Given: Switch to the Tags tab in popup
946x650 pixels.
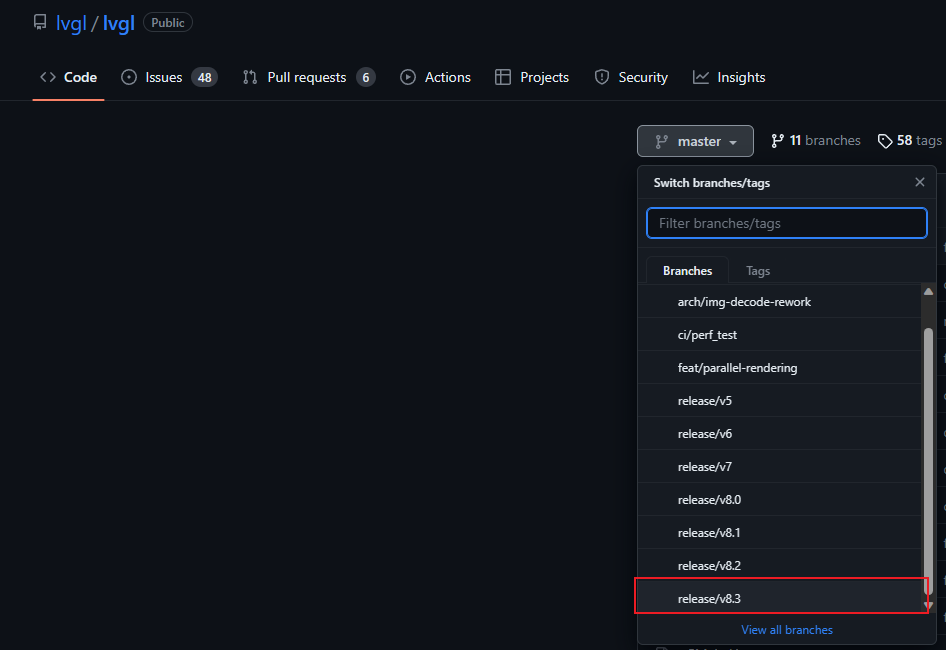Looking at the screenshot, I should coord(758,271).
